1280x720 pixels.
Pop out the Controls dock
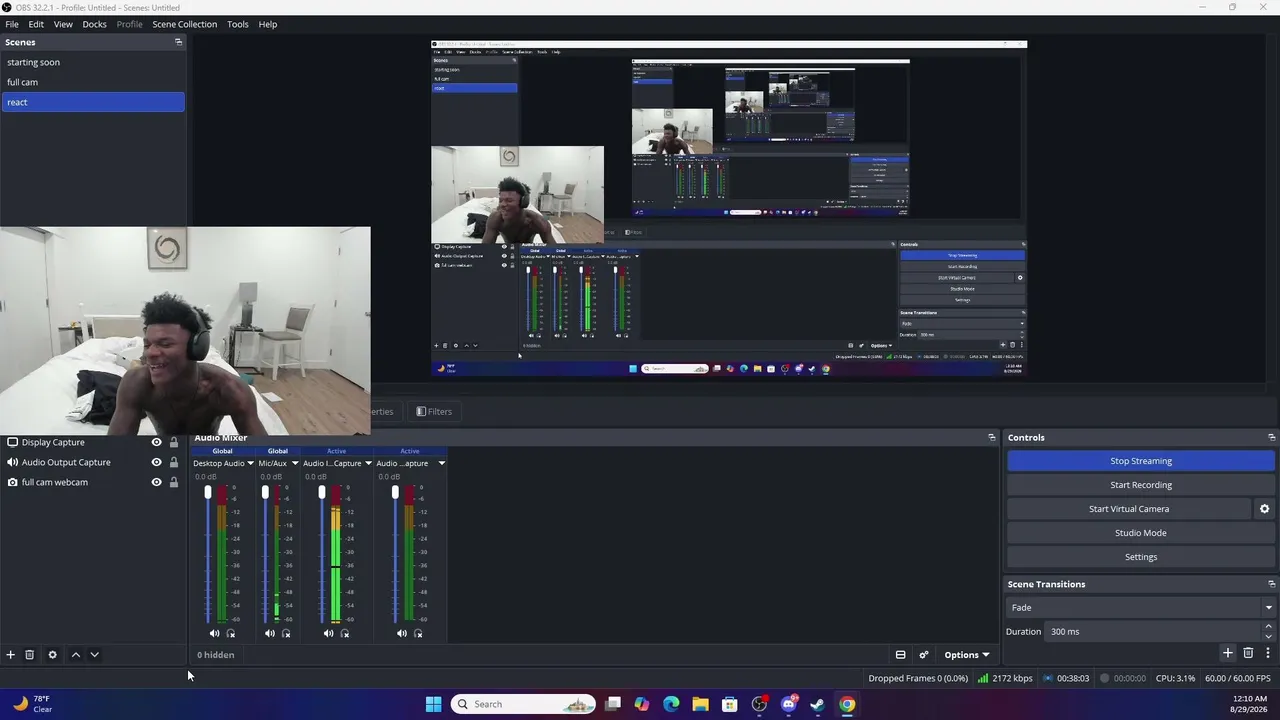point(1272,437)
